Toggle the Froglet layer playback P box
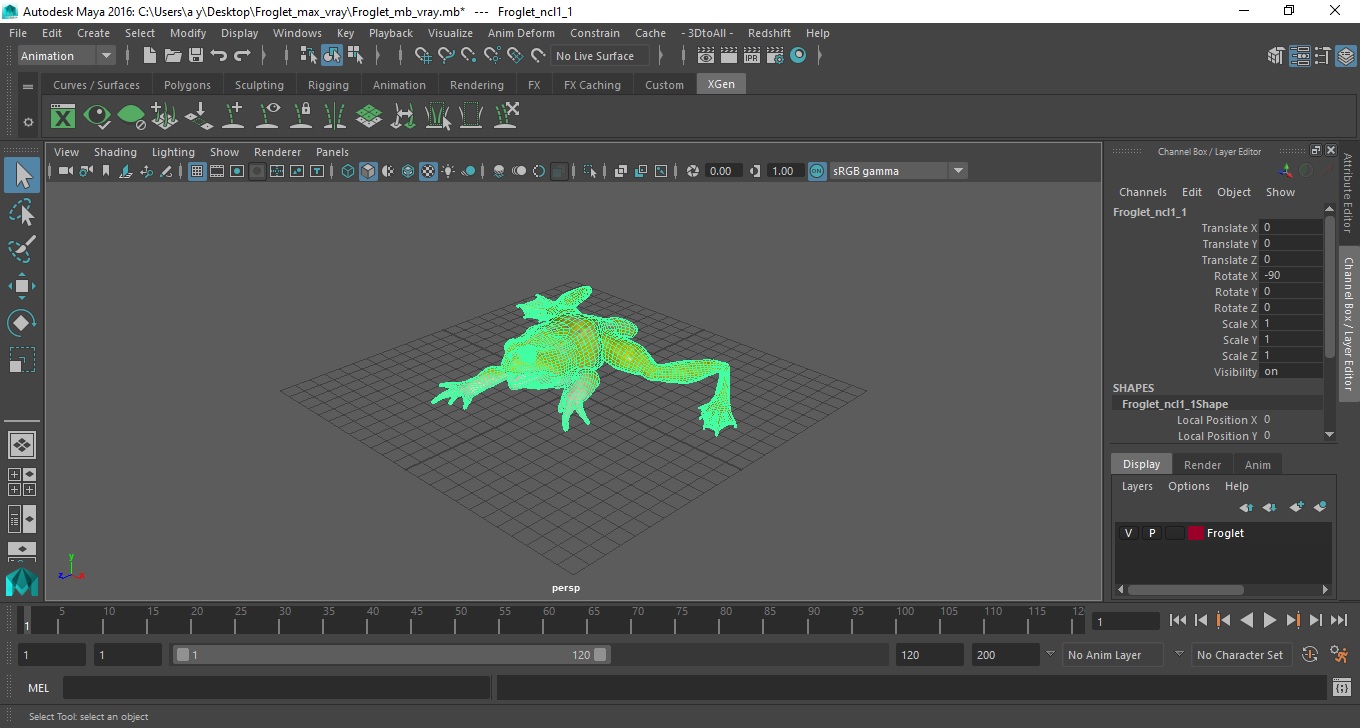The height and width of the screenshot is (728, 1360). (1151, 533)
